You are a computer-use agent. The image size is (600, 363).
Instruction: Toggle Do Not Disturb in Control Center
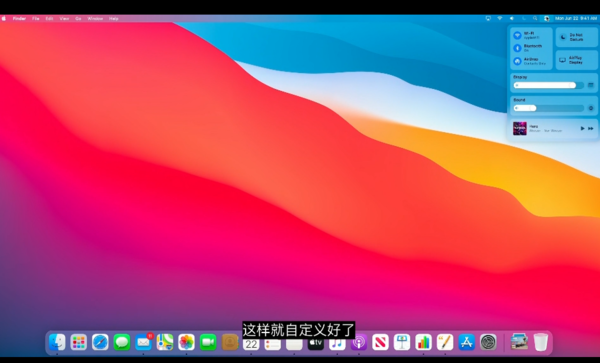coord(576,37)
